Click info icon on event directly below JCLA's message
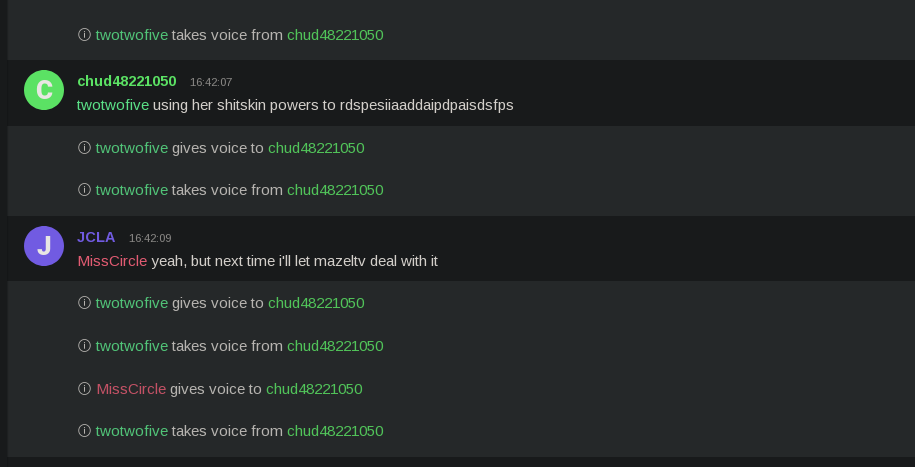 (85, 303)
